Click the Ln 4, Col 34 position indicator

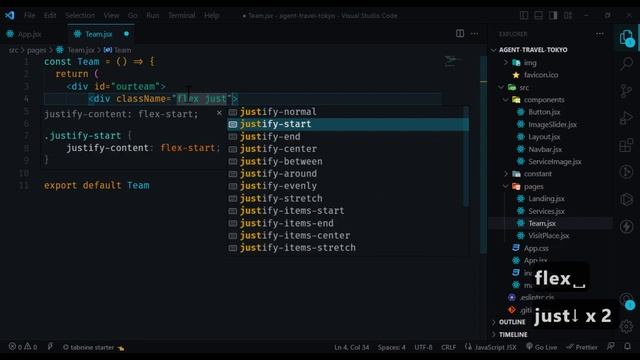(351, 347)
